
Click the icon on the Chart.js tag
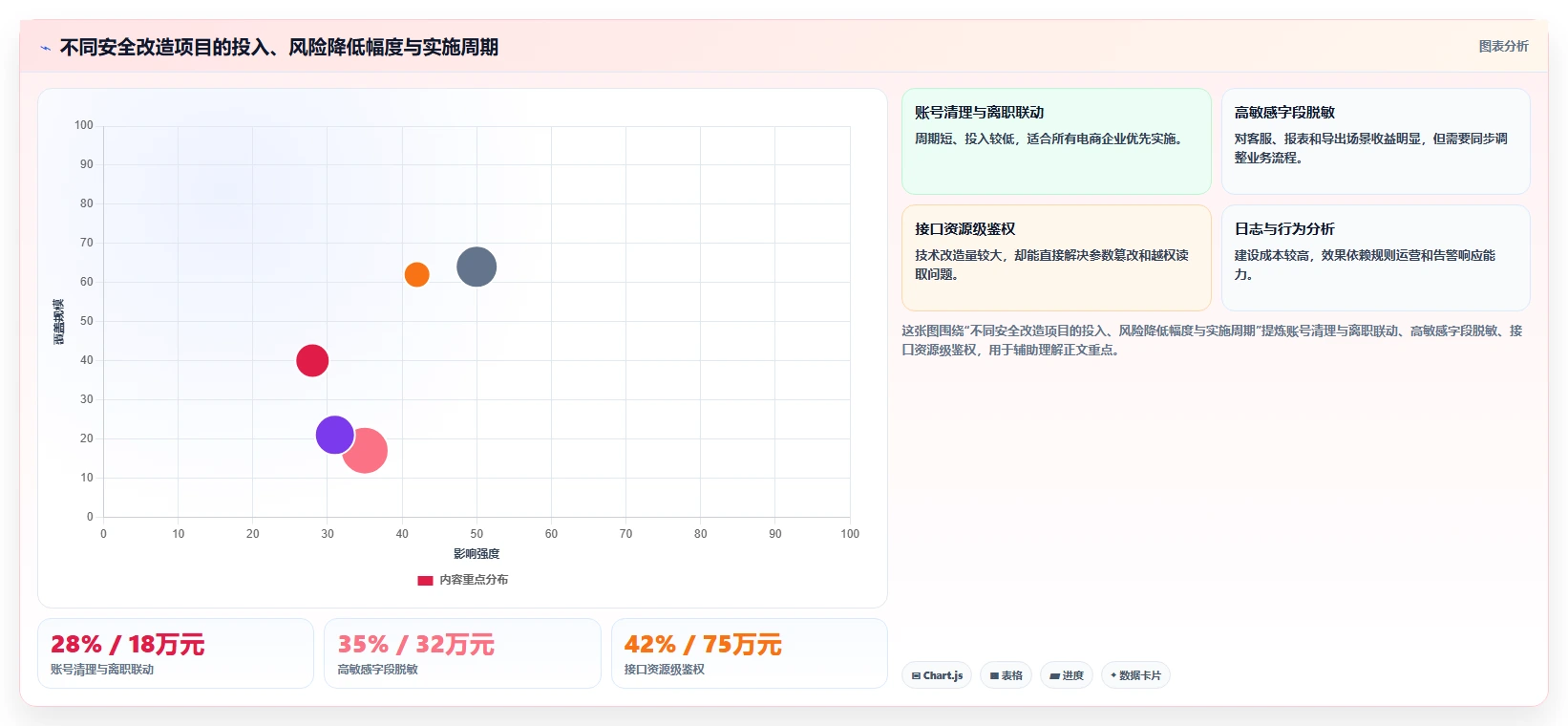tap(916, 675)
